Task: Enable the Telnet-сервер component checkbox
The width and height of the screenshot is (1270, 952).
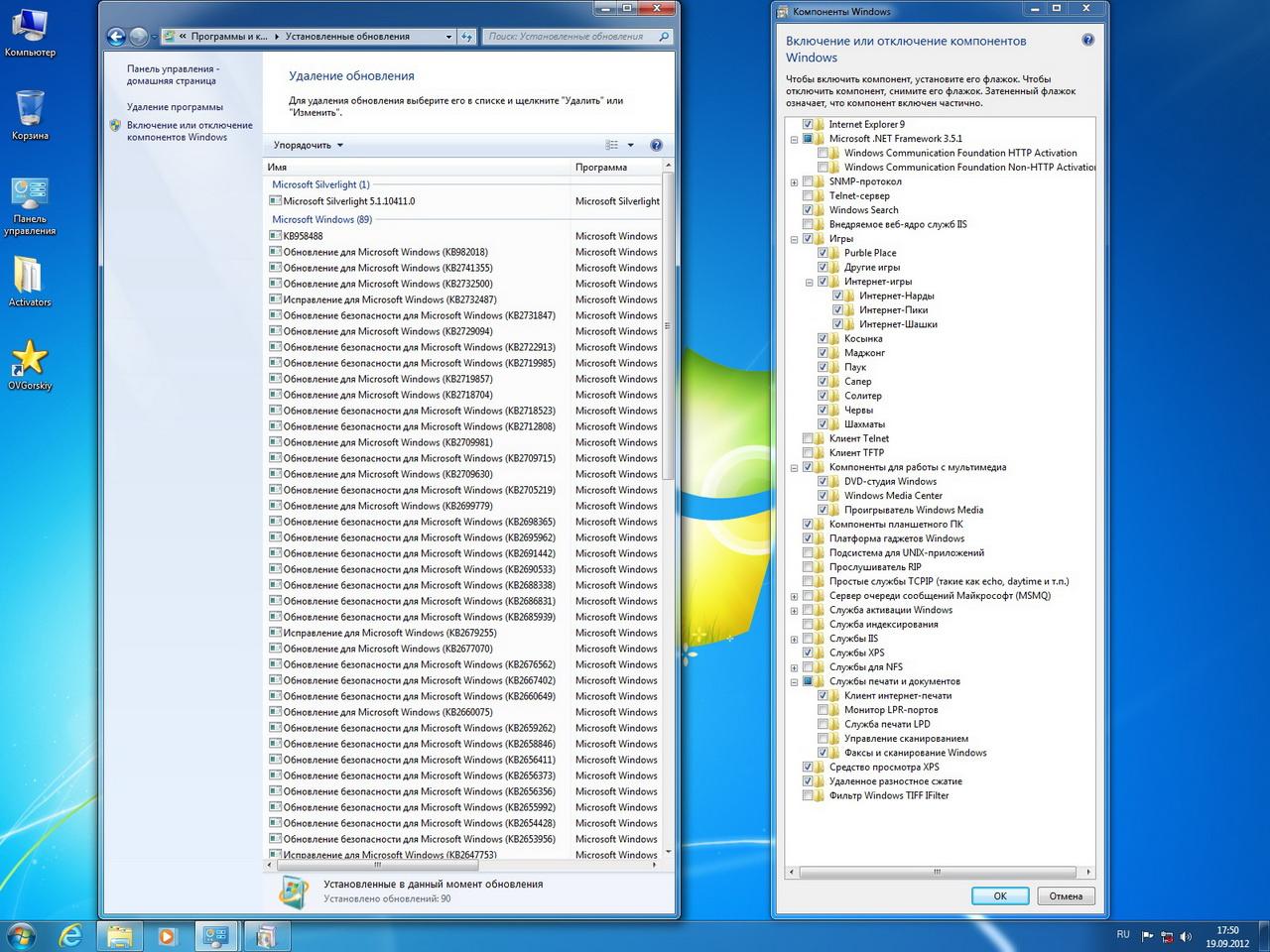Action: 808,196
